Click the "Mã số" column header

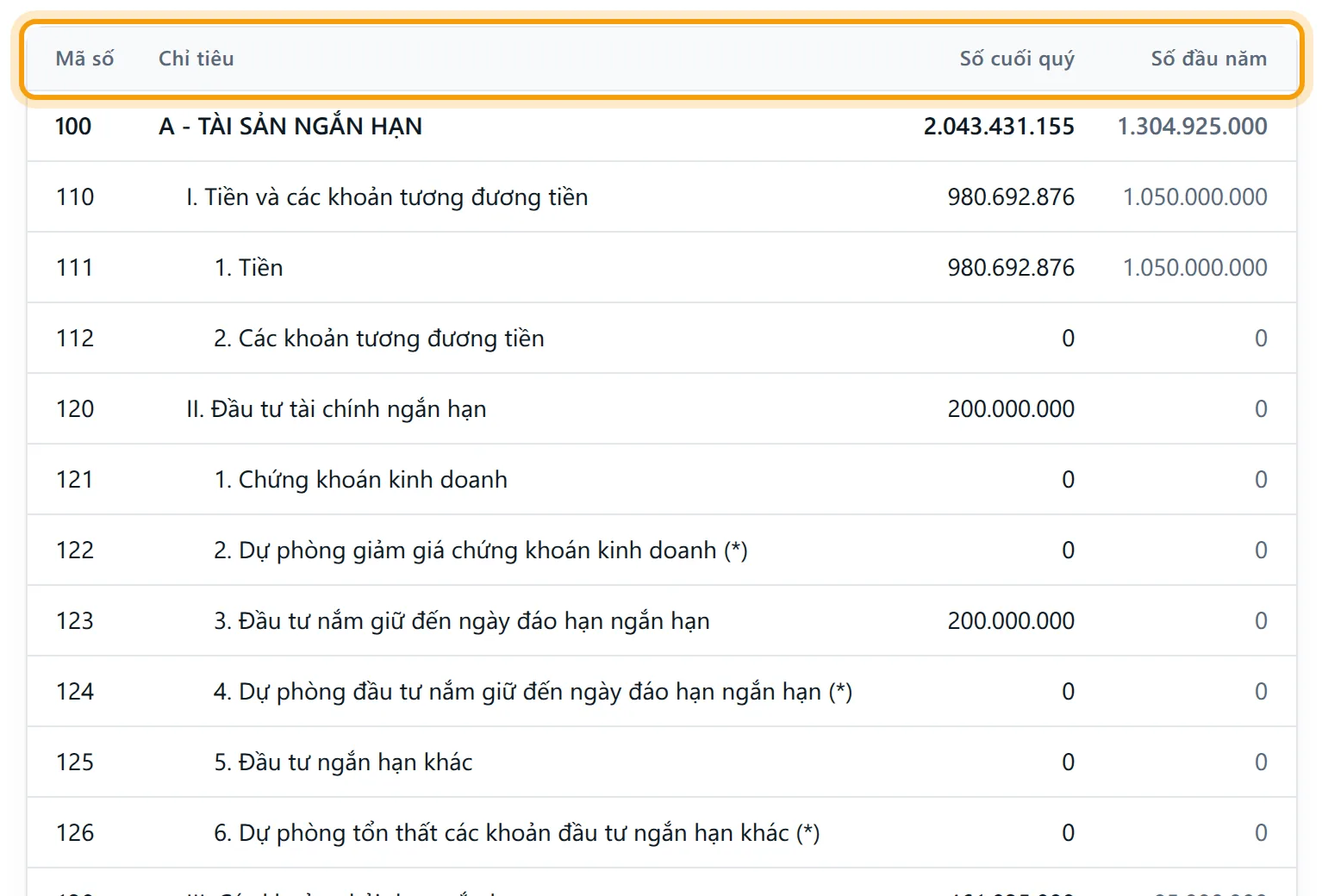point(84,59)
